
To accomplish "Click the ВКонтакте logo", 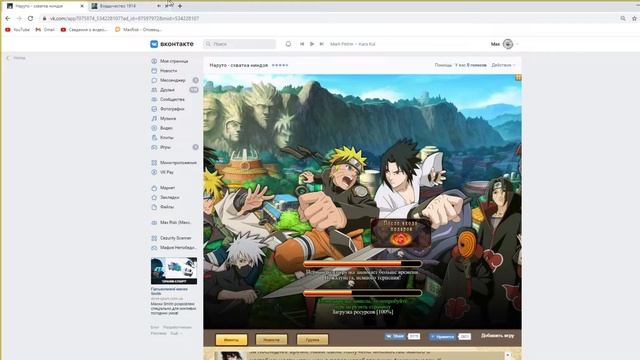I will coord(172,44).
